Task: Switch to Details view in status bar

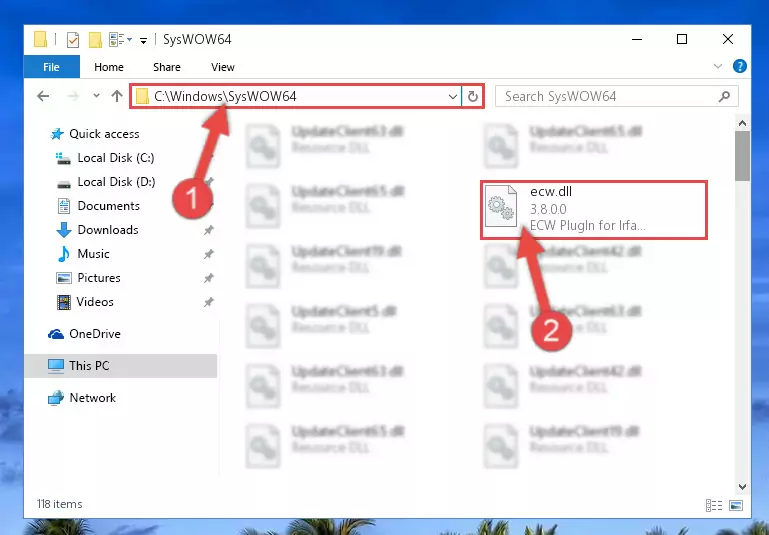Action: [x=714, y=505]
